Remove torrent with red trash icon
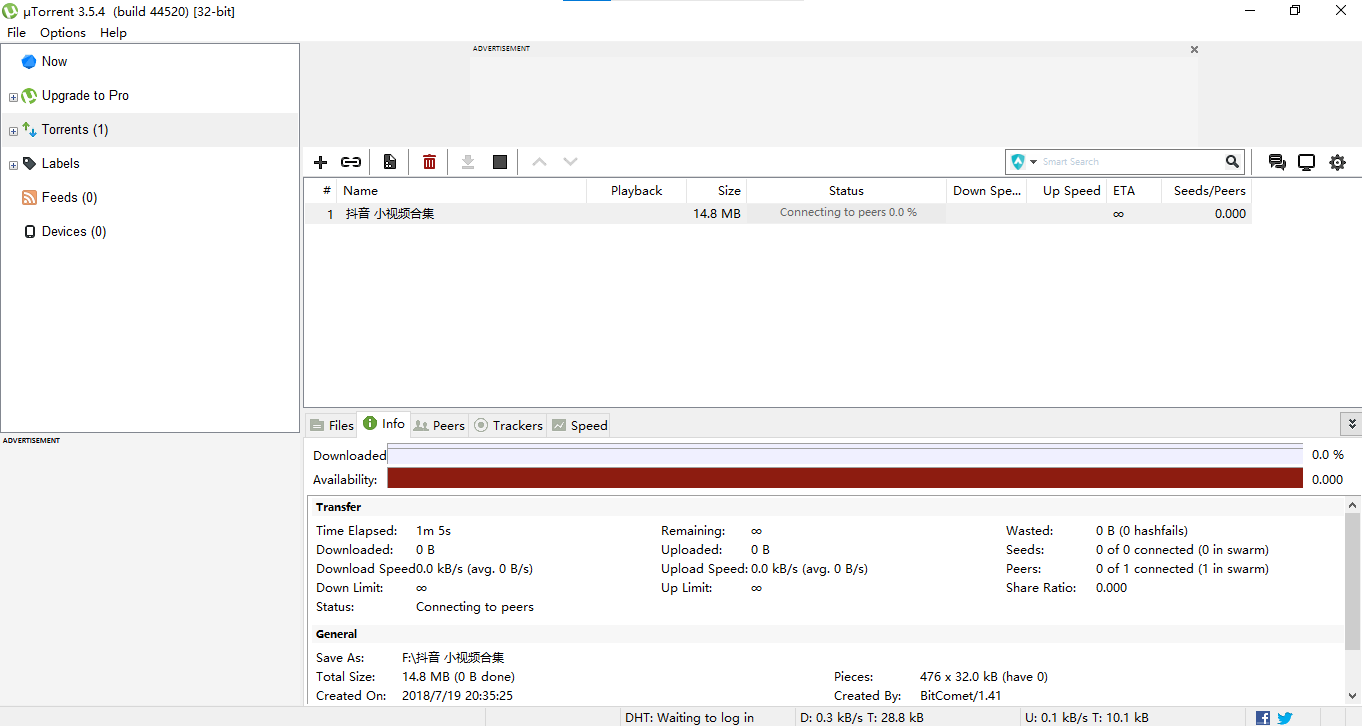 pyautogui.click(x=429, y=162)
